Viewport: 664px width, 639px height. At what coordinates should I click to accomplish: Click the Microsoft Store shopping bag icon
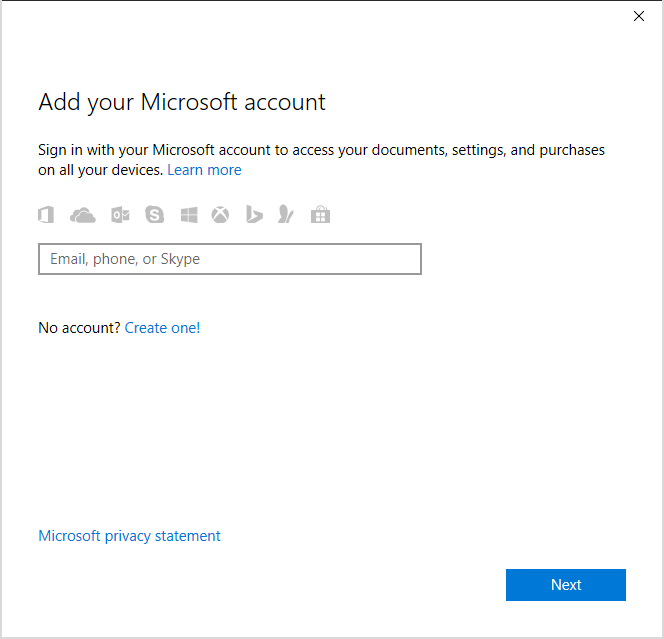320,215
